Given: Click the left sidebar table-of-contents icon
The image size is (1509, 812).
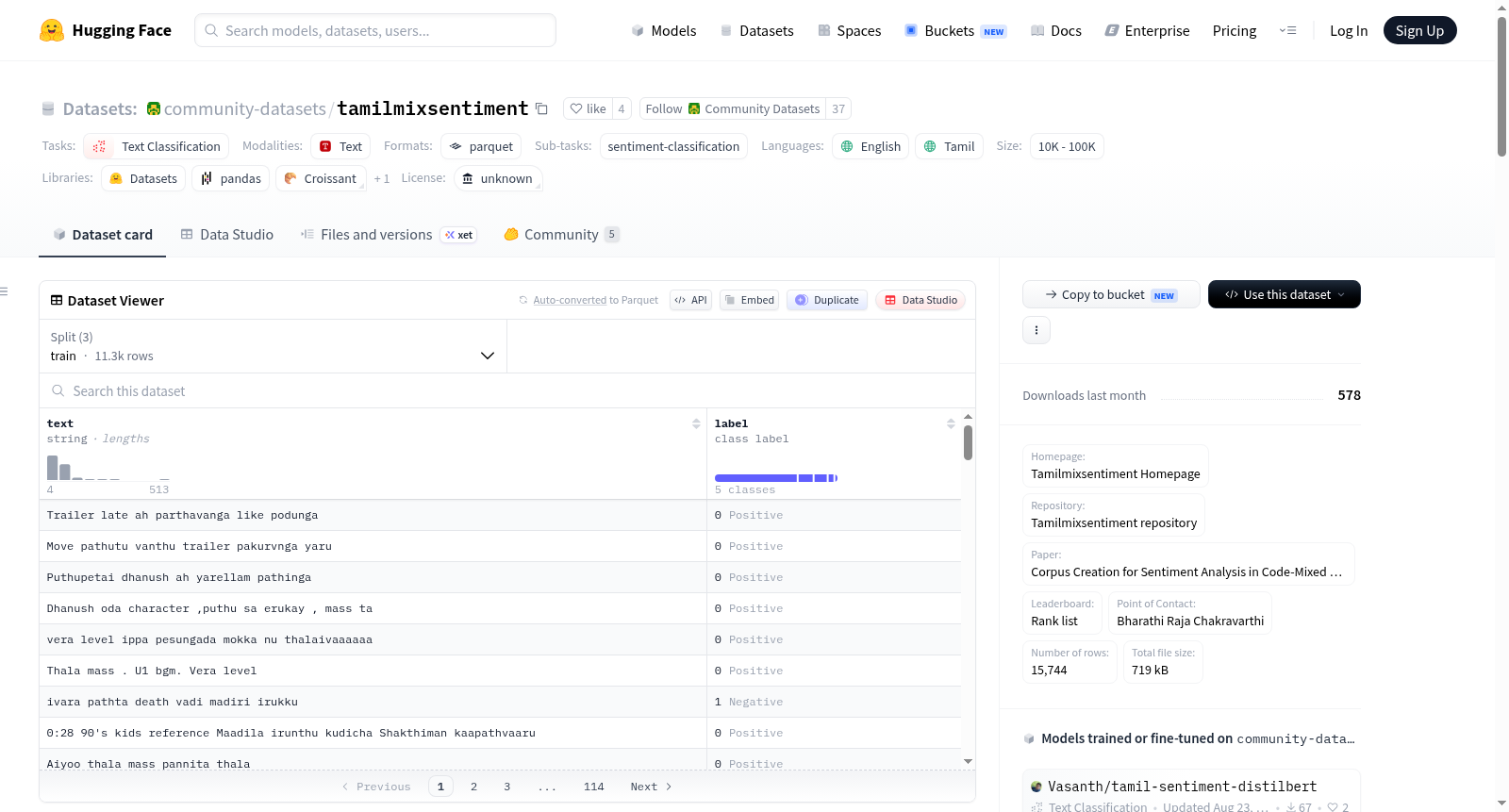Looking at the screenshot, I should coord(5,291).
